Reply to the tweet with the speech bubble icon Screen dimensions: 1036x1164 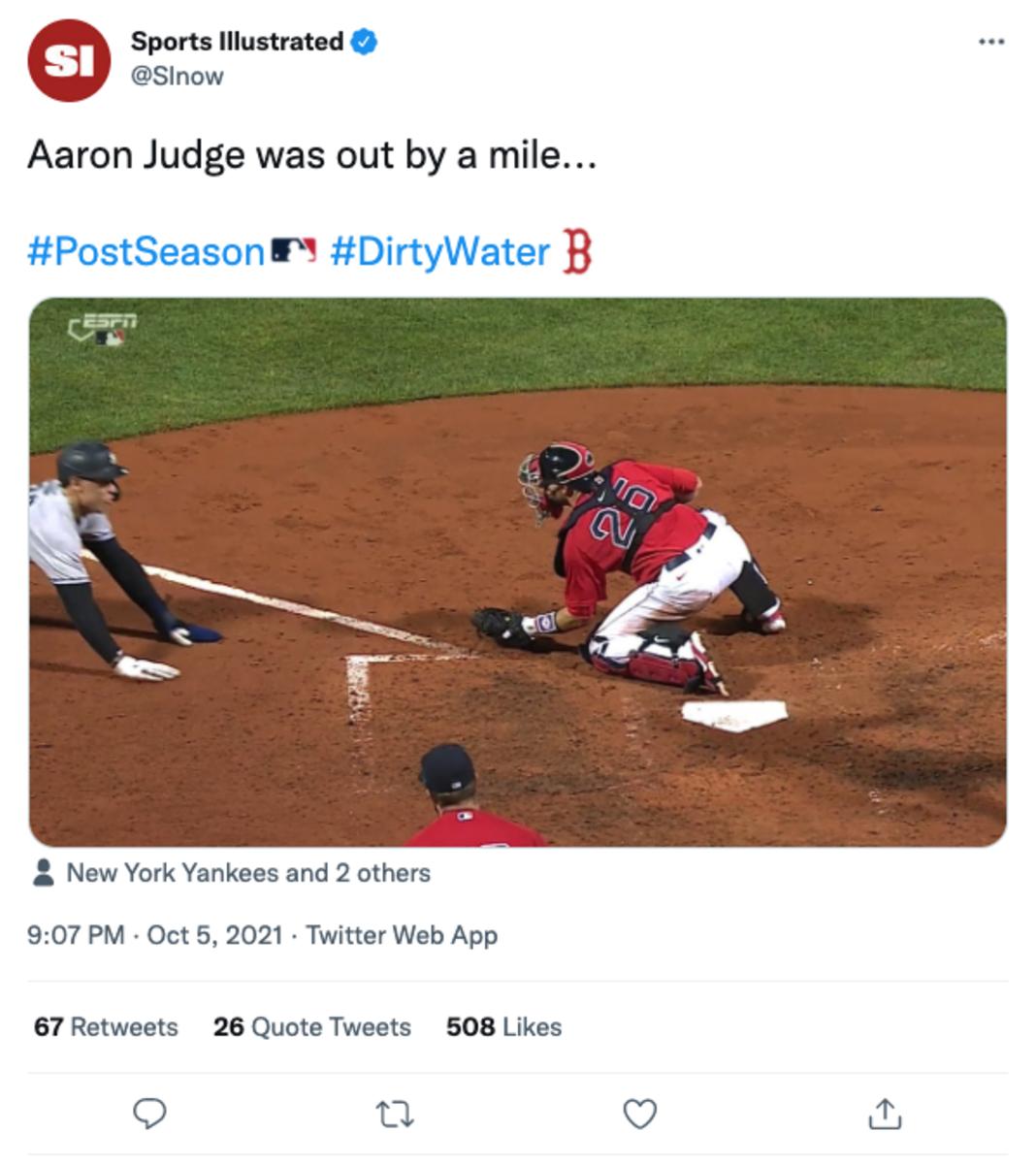click(x=149, y=1114)
